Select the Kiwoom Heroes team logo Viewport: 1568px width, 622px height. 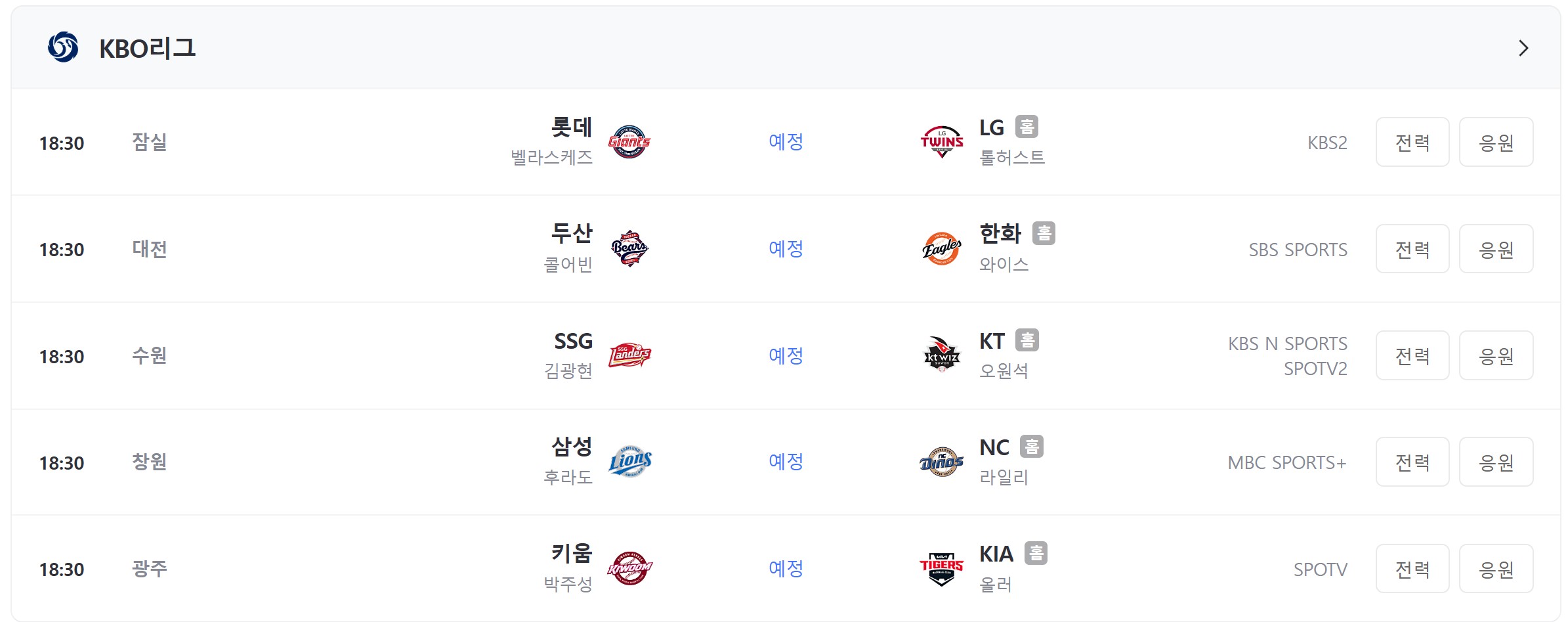[629, 569]
